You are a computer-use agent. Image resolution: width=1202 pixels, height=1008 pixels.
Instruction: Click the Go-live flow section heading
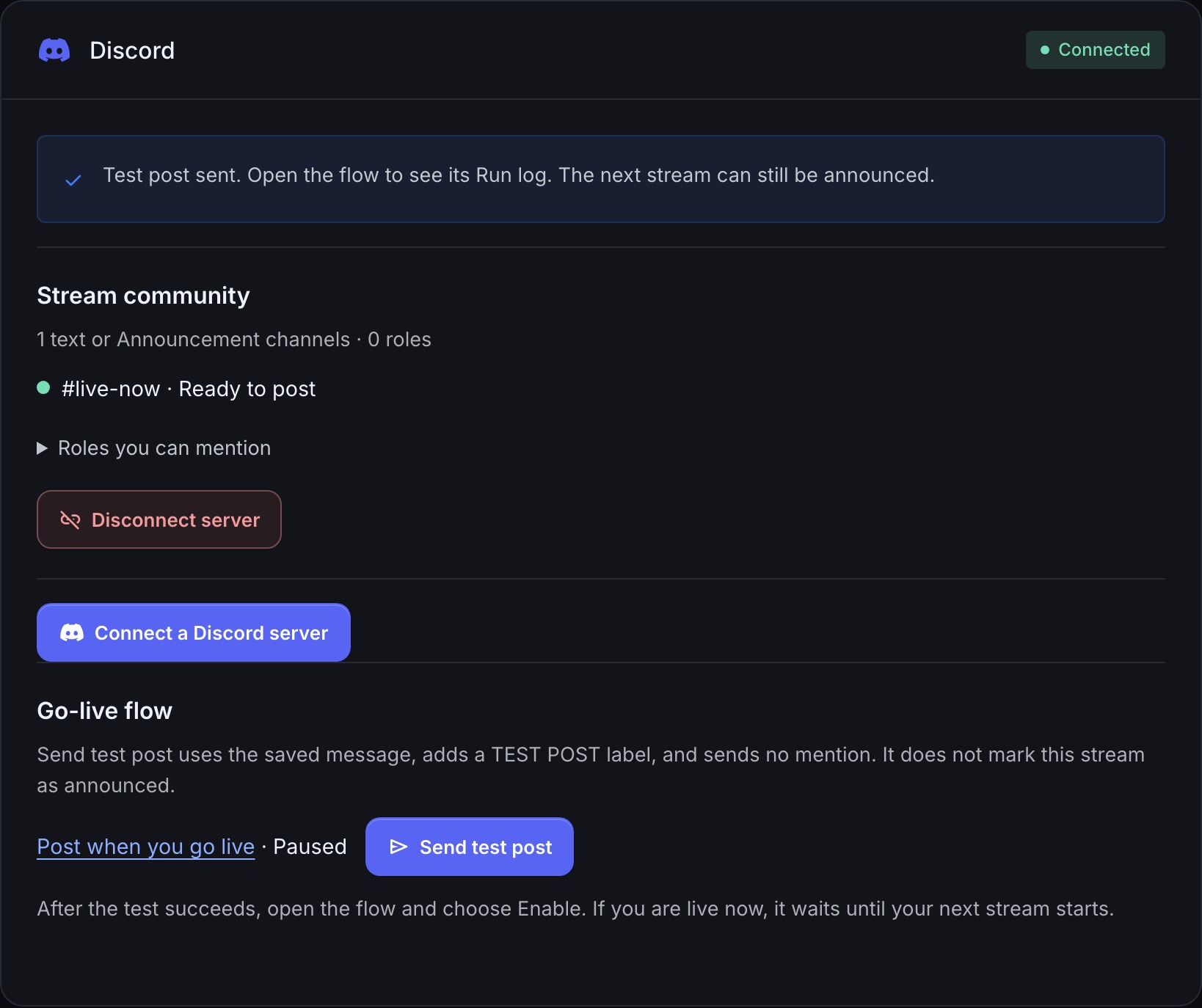click(105, 711)
